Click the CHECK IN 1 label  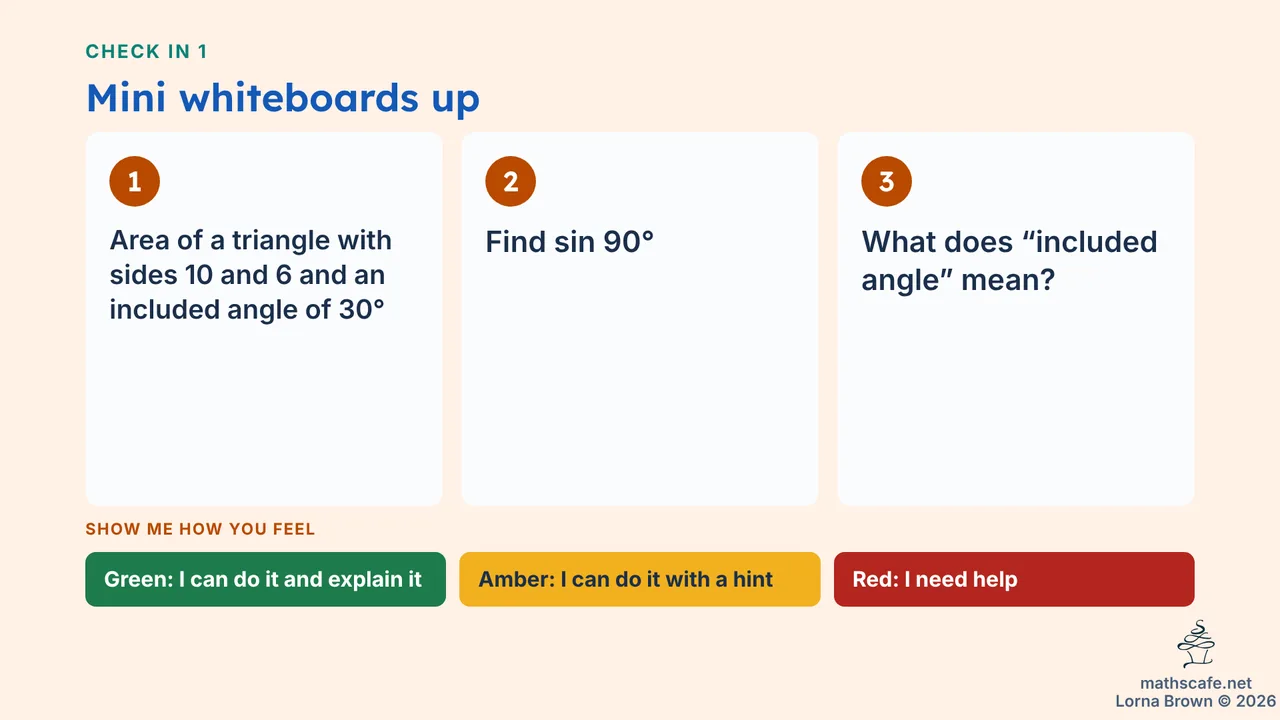(147, 52)
